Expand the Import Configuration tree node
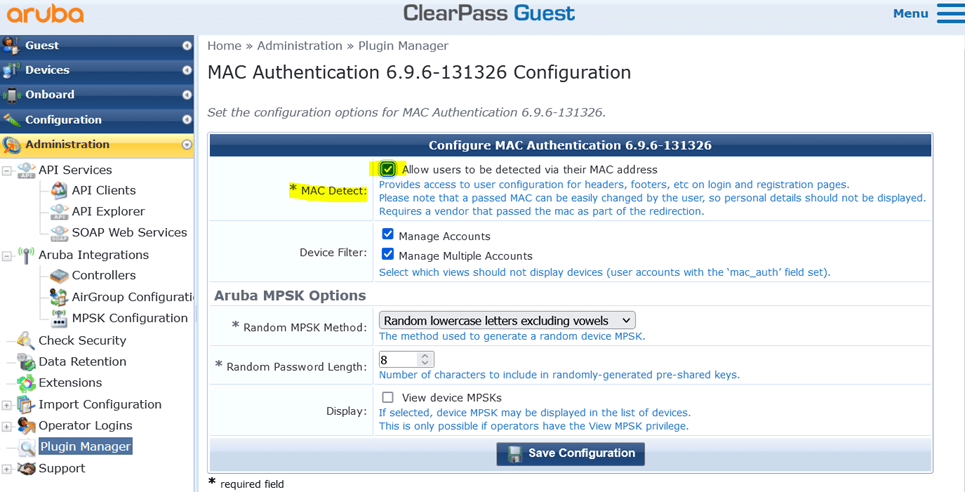 coord(7,405)
